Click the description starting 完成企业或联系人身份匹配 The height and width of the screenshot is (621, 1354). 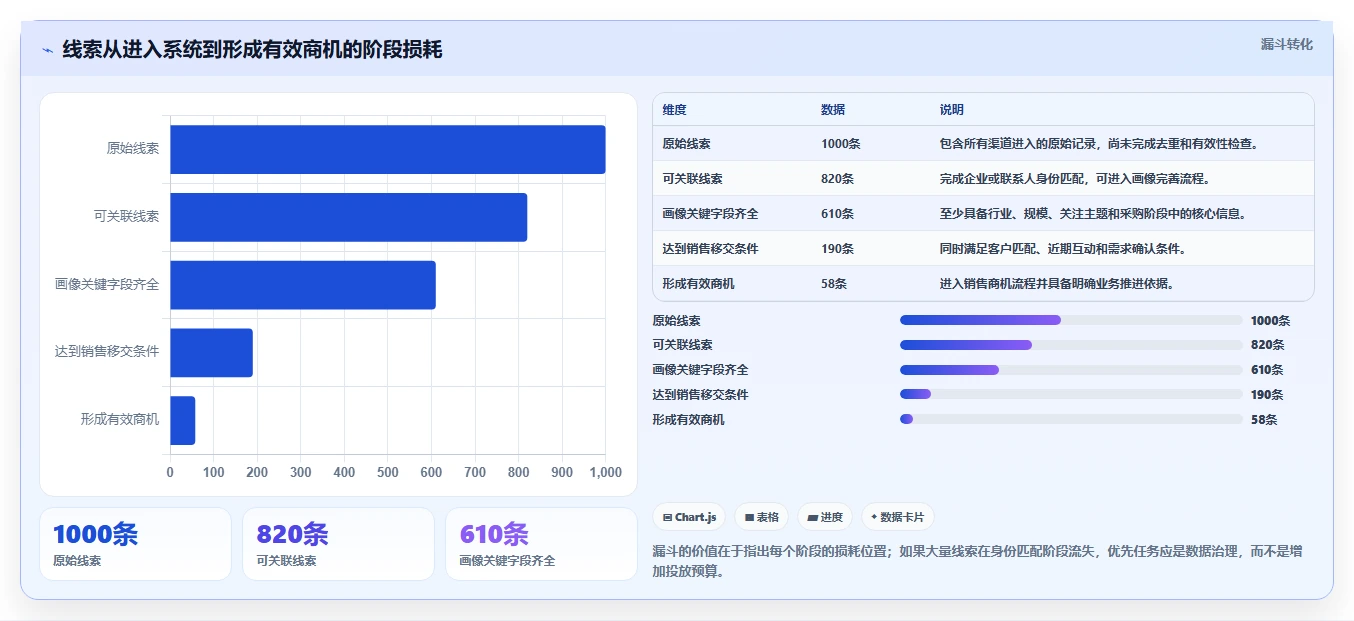point(1075,179)
